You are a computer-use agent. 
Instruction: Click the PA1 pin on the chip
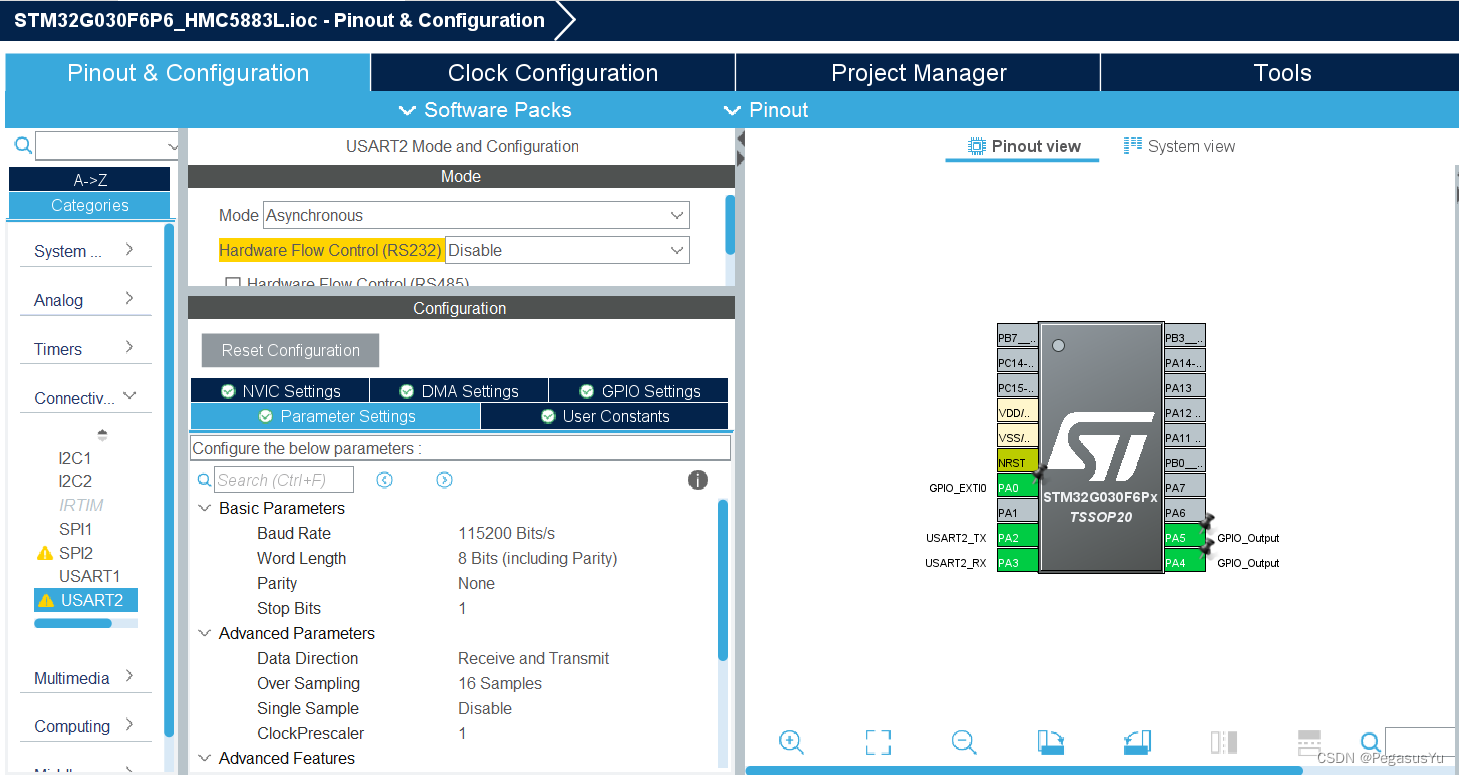(x=1017, y=512)
